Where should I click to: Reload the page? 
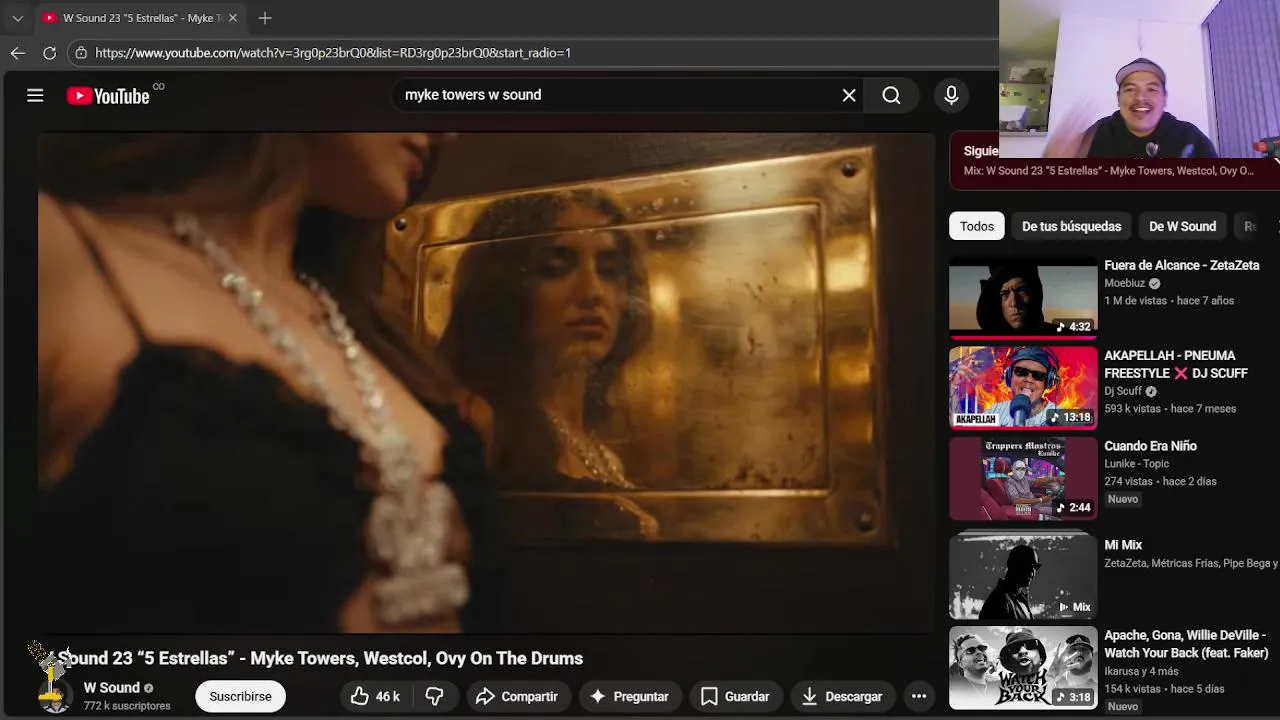(49, 52)
